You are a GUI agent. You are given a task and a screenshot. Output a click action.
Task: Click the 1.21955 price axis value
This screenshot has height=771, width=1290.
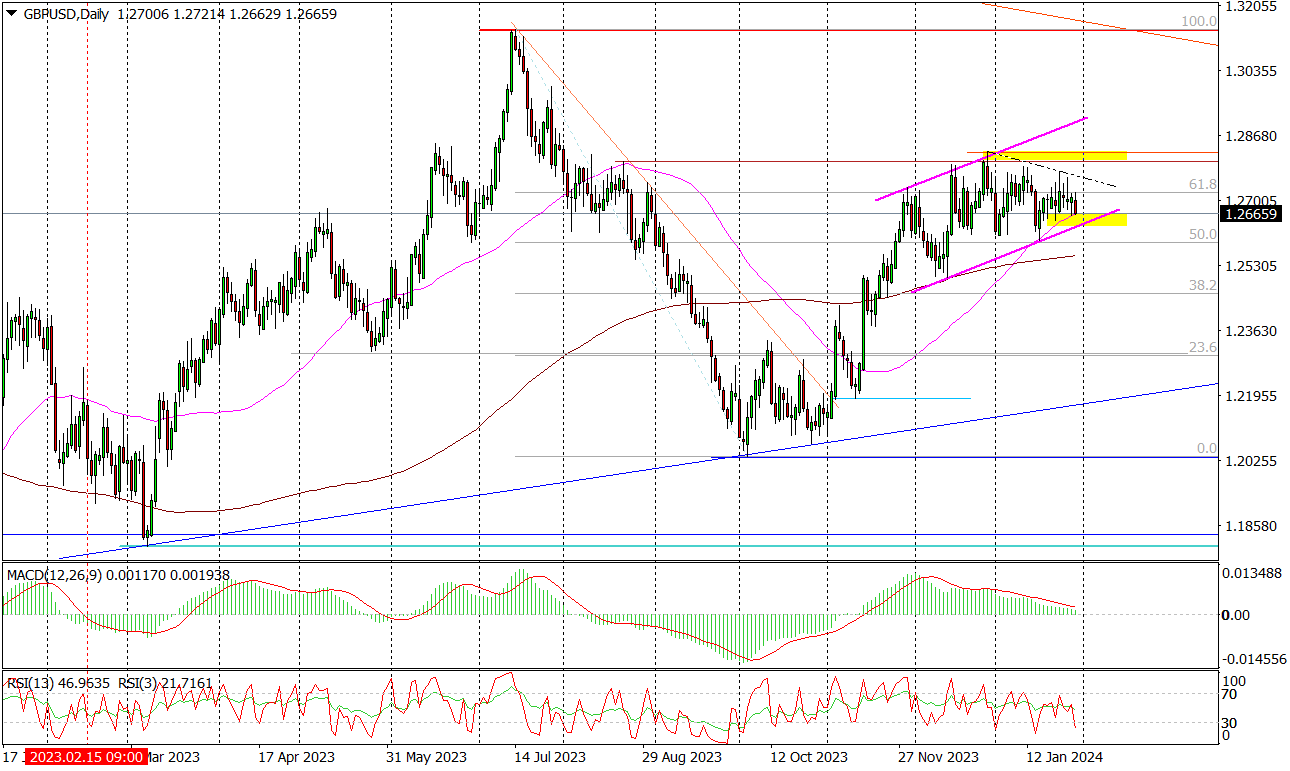click(x=1250, y=396)
